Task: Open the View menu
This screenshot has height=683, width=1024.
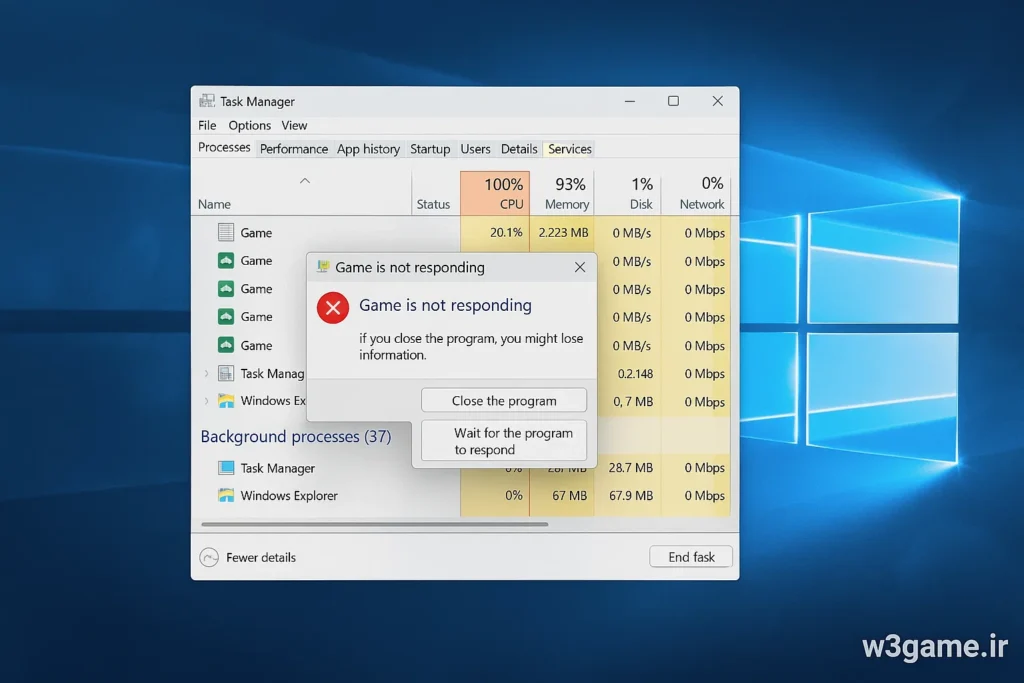Action: 294,125
